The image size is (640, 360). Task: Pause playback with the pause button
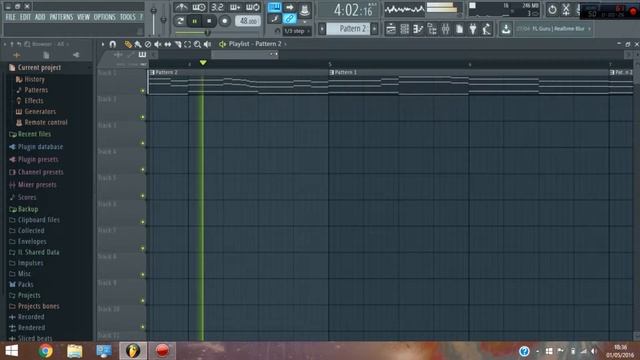click(194, 21)
